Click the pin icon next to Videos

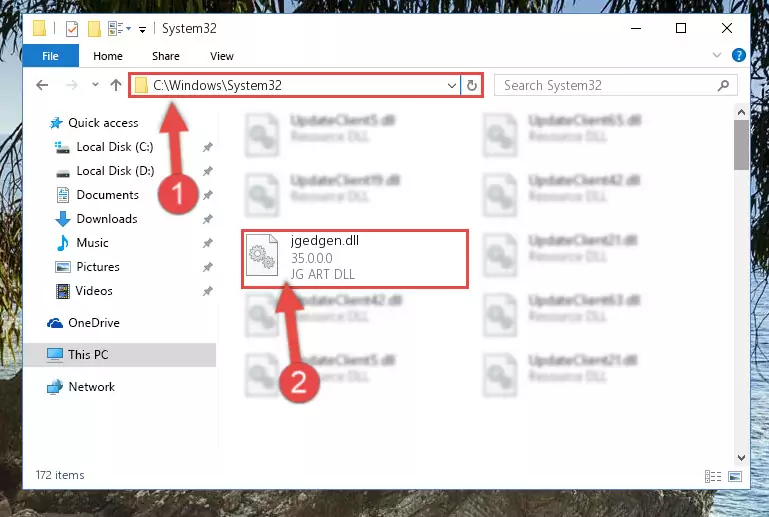208,291
